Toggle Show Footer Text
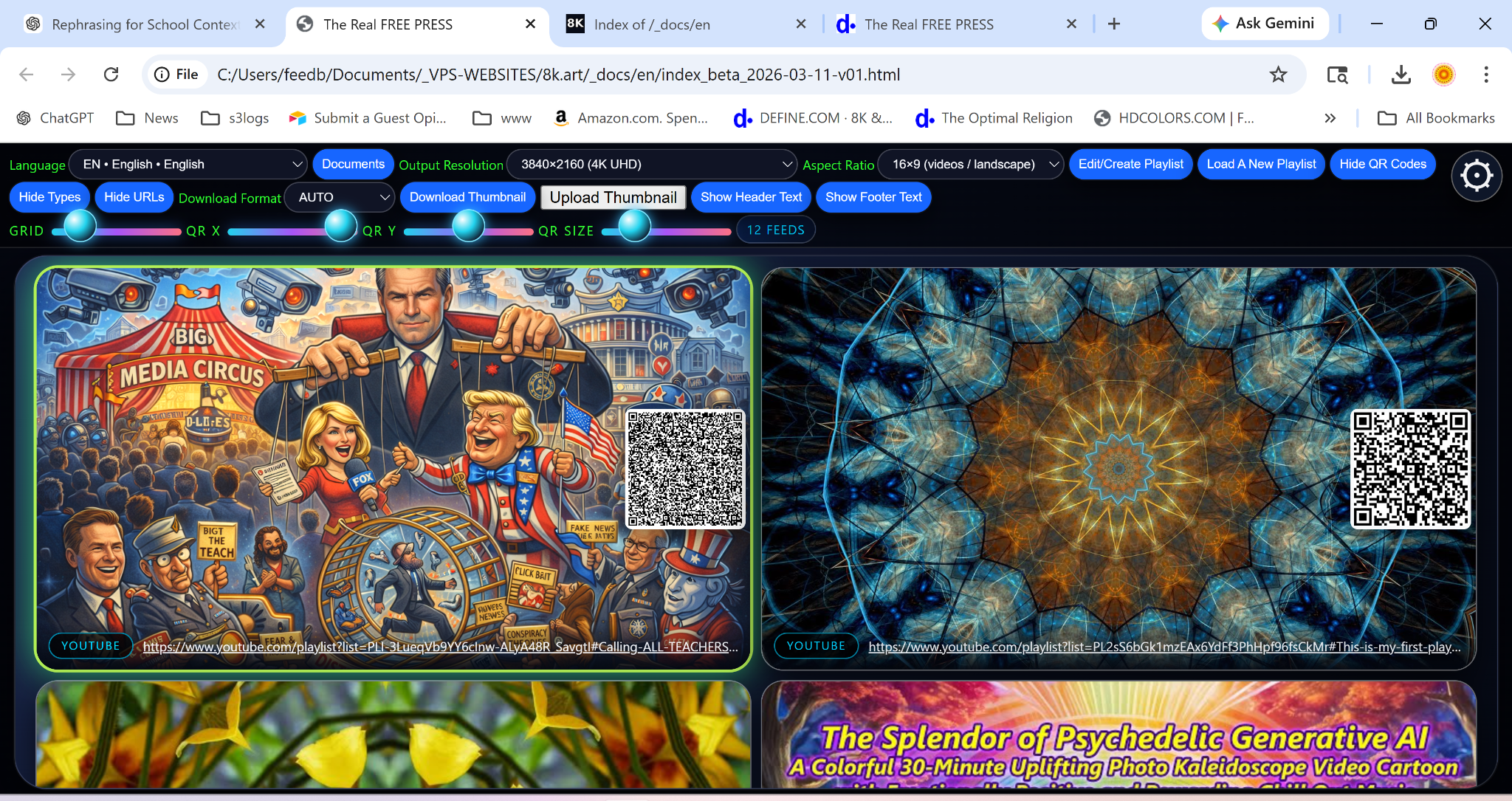 point(873,197)
